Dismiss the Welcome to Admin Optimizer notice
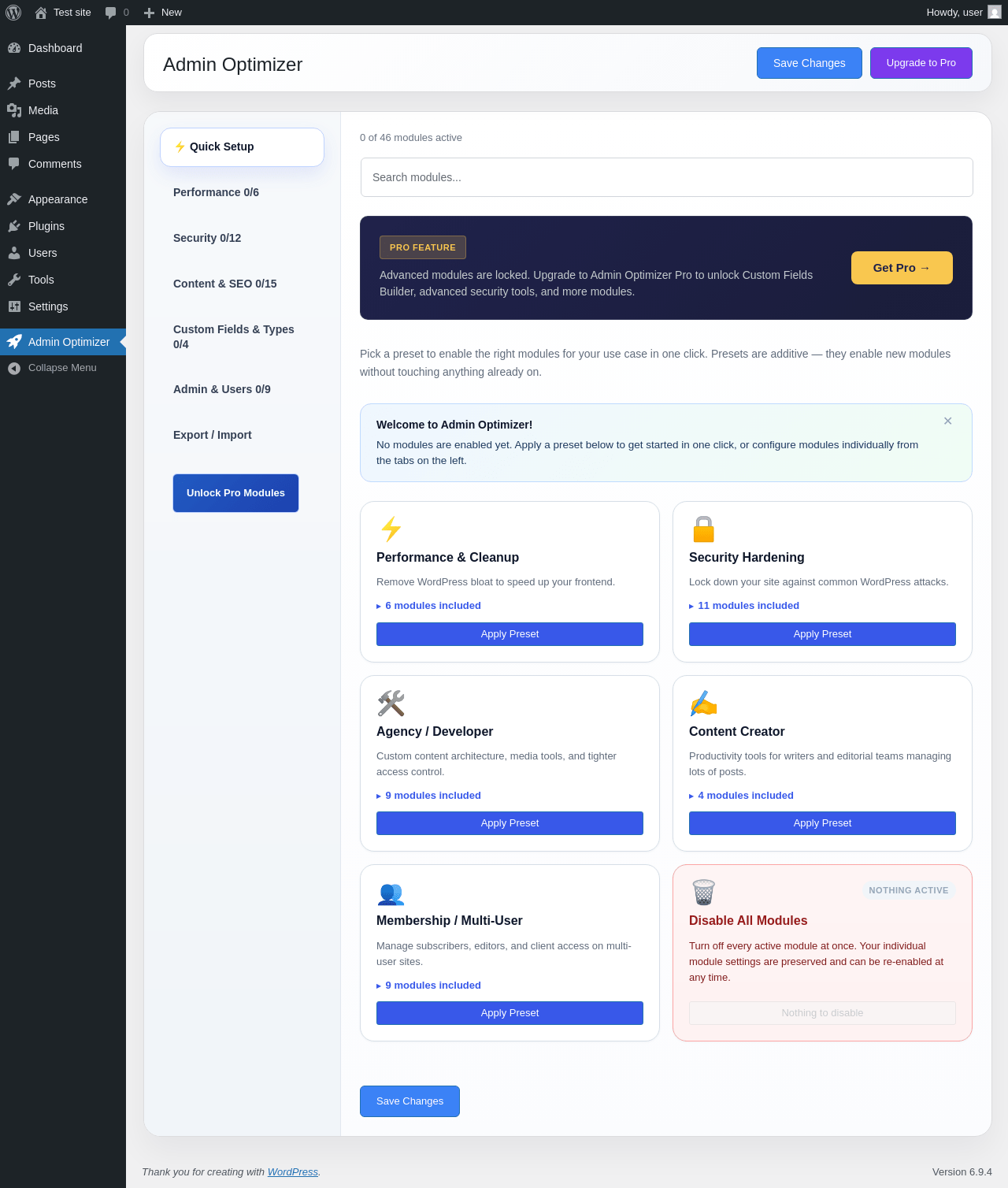Viewport: 1008px width, 1188px height. pyautogui.click(x=947, y=421)
